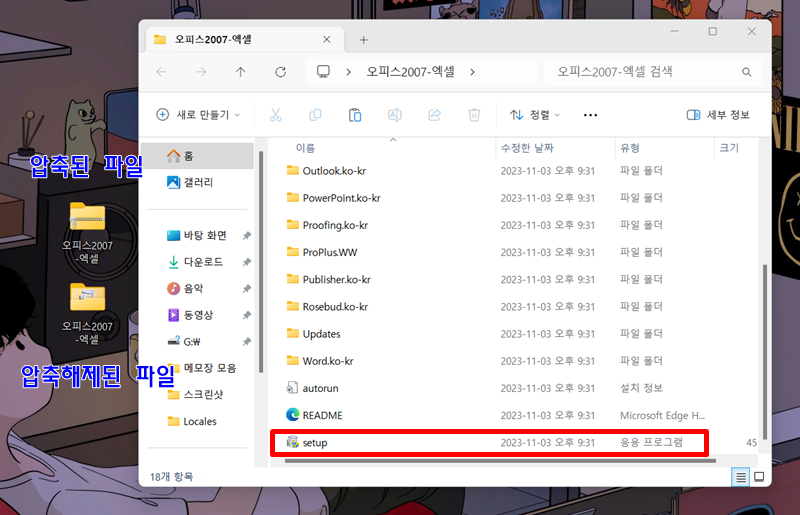Expand chevron after 오피스2007-엑셀 in address bar
The image size is (800, 515).
click(x=472, y=72)
